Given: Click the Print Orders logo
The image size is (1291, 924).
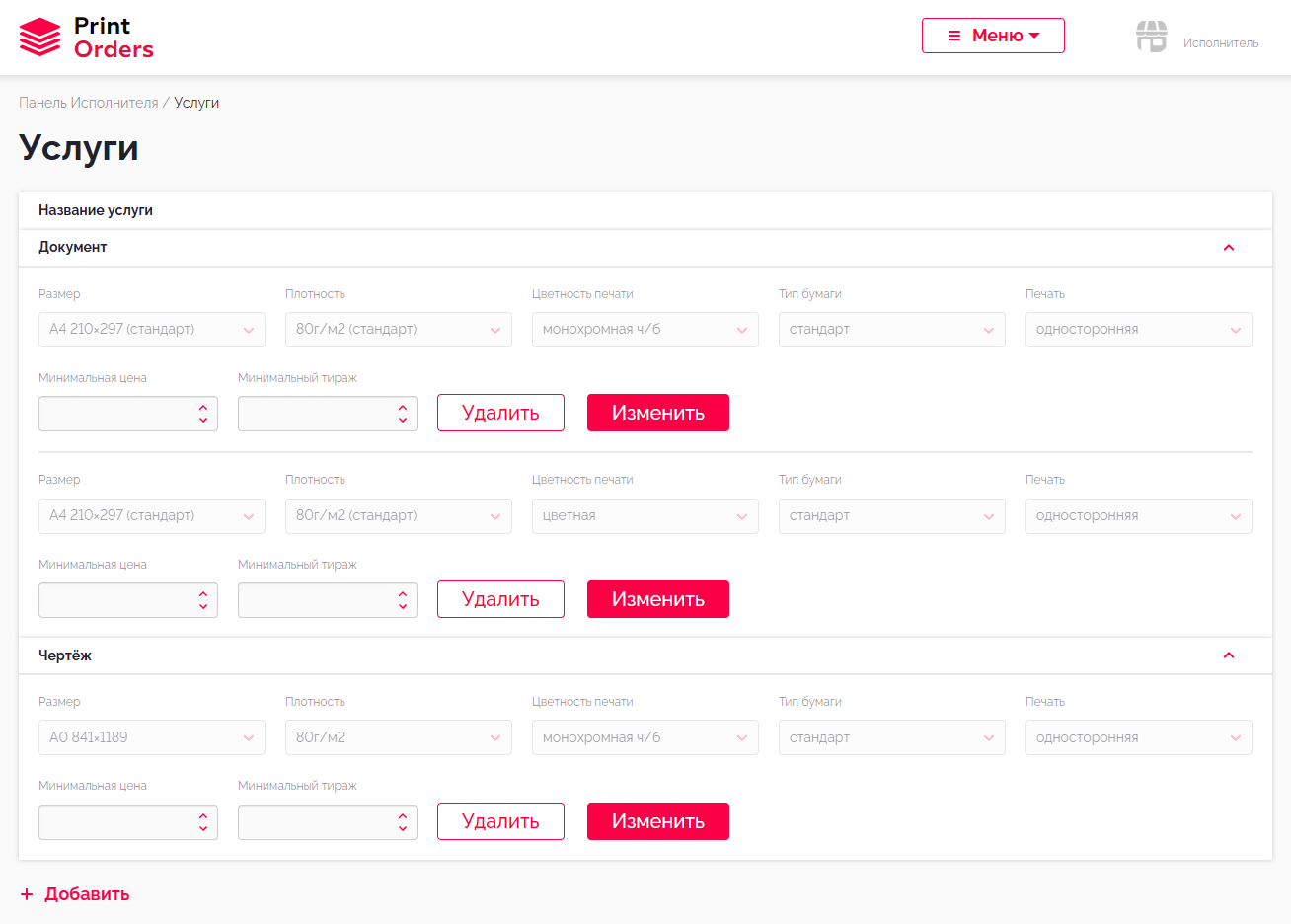Looking at the screenshot, I should pos(87,38).
